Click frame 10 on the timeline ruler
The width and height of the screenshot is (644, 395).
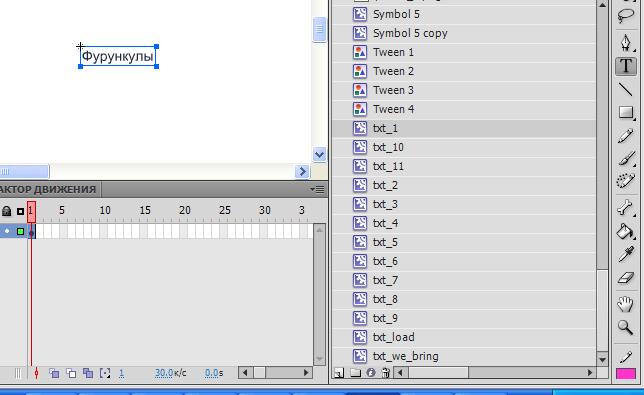tap(105, 211)
